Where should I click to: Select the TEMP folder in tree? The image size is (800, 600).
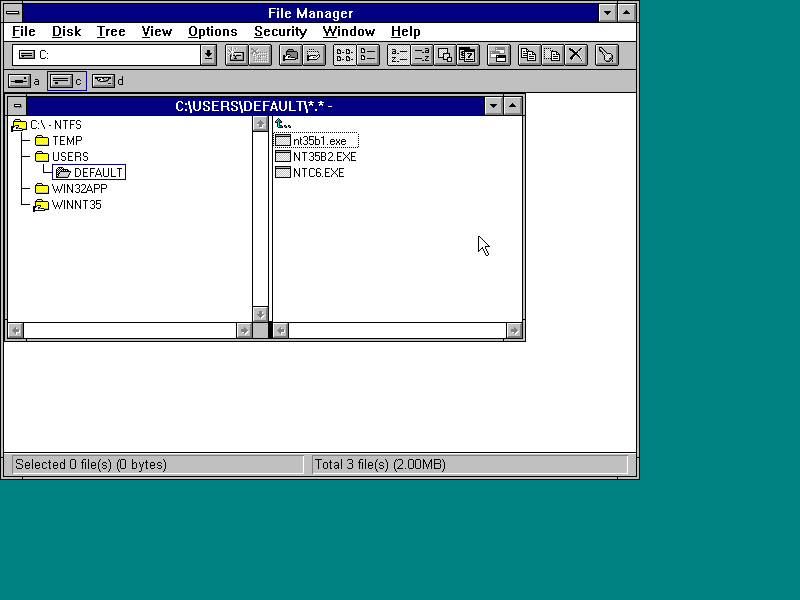[x=59, y=141]
